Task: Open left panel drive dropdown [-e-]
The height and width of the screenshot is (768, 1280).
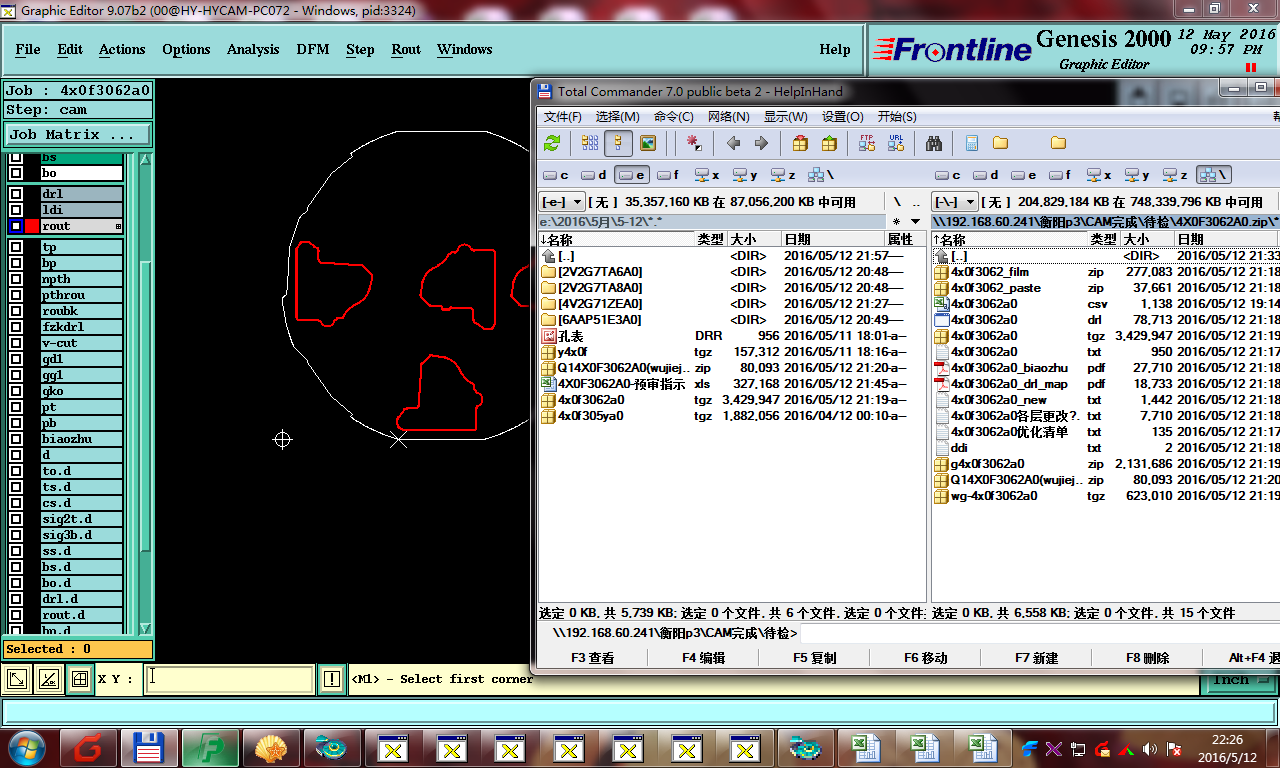Action: click(x=561, y=202)
